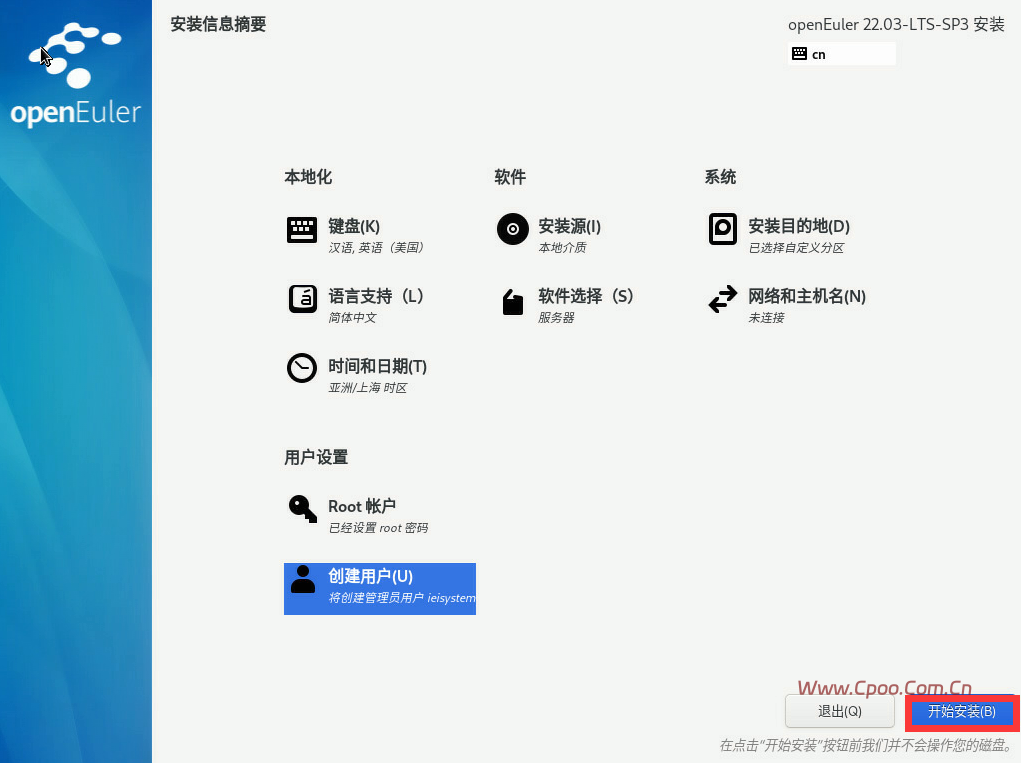The height and width of the screenshot is (763, 1021).
Task: Click the 系统 section heading
Action: [720, 177]
